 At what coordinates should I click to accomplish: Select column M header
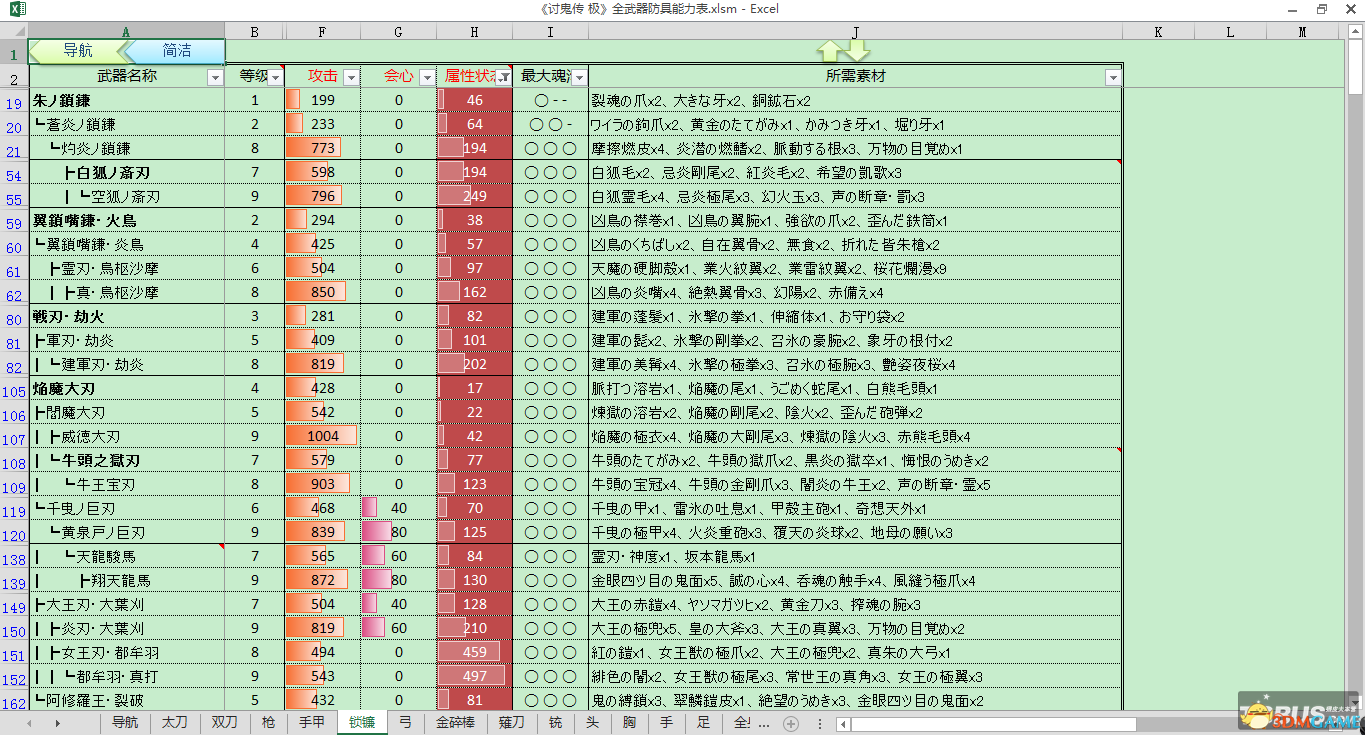point(1301,32)
